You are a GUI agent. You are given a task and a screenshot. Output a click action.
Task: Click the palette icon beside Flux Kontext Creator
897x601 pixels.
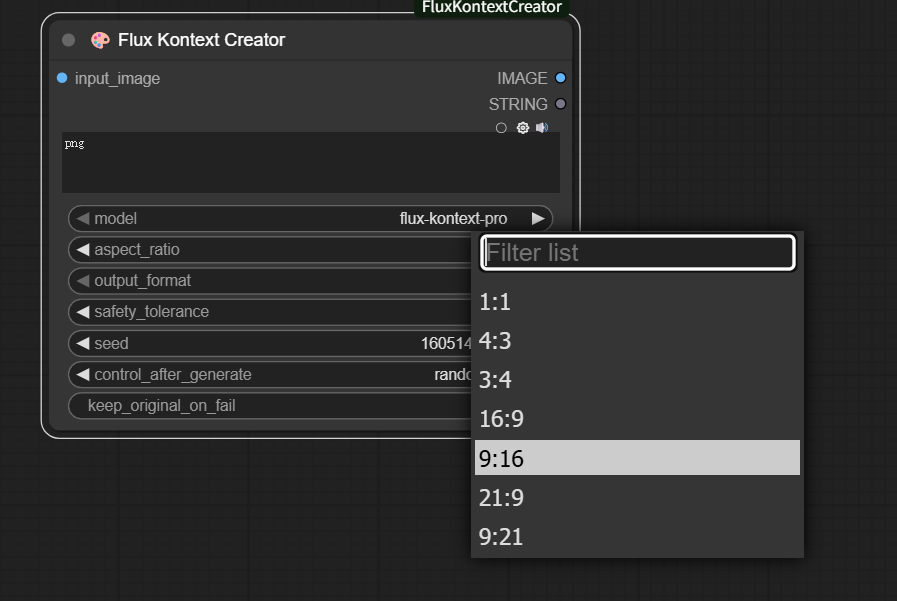coord(100,40)
